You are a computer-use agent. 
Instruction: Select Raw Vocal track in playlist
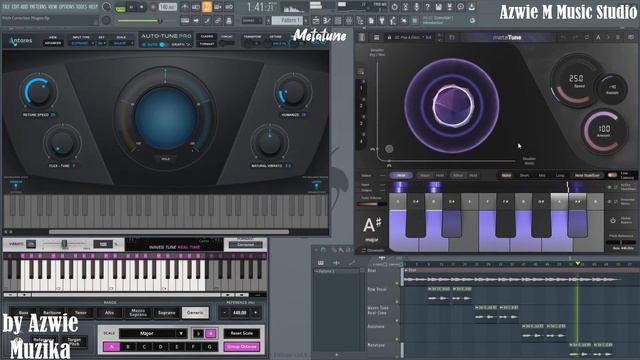pyautogui.click(x=377, y=289)
